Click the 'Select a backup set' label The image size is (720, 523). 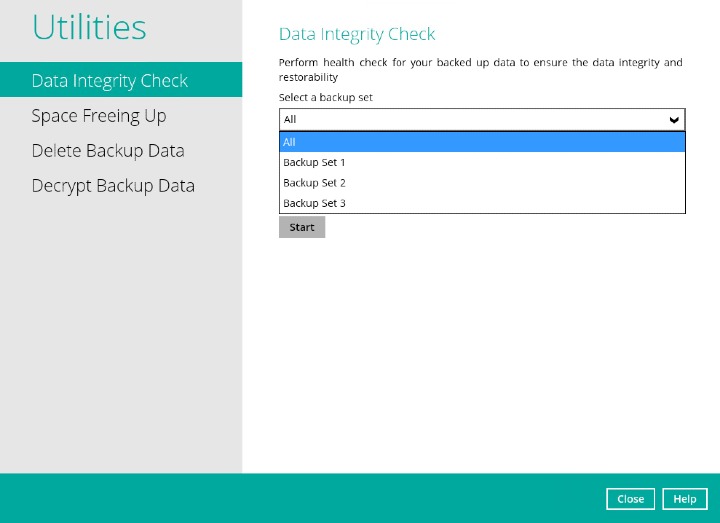pos(326,97)
